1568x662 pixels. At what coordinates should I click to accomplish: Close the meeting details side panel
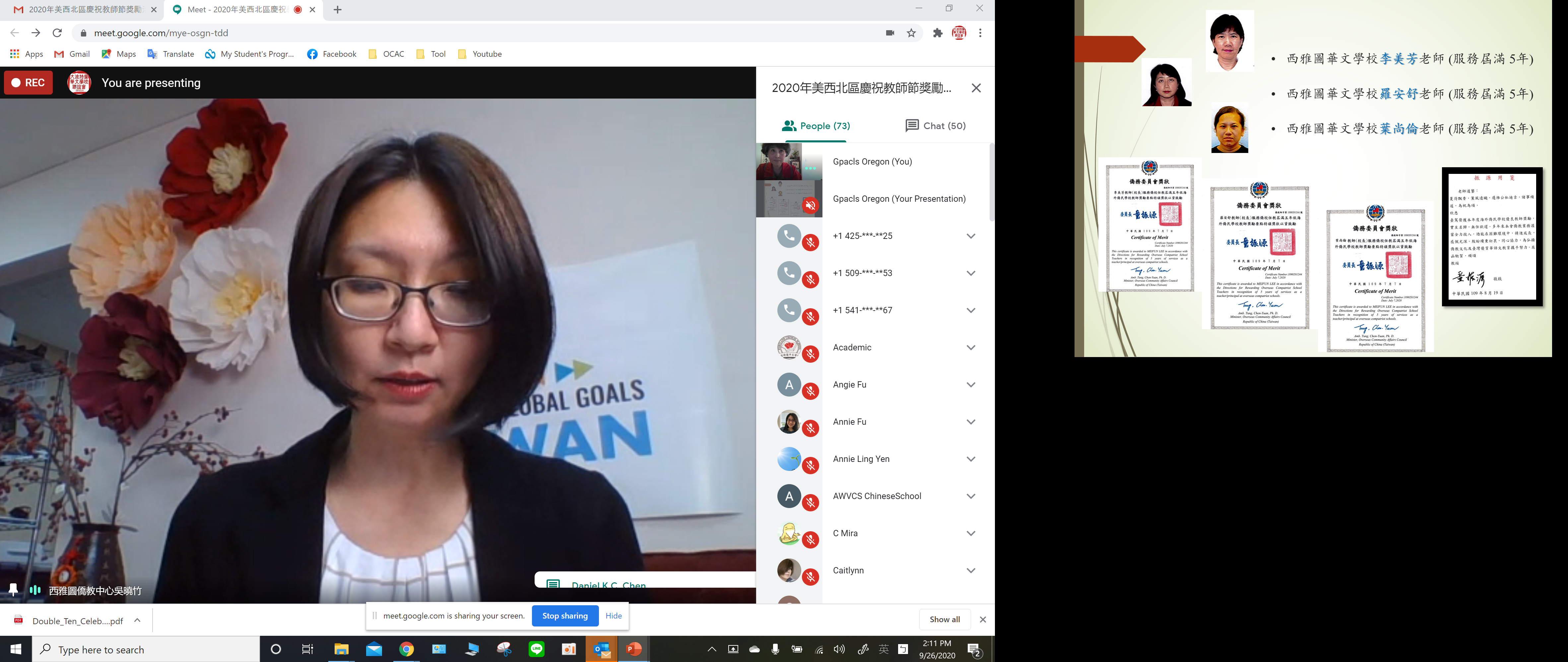[976, 88]
